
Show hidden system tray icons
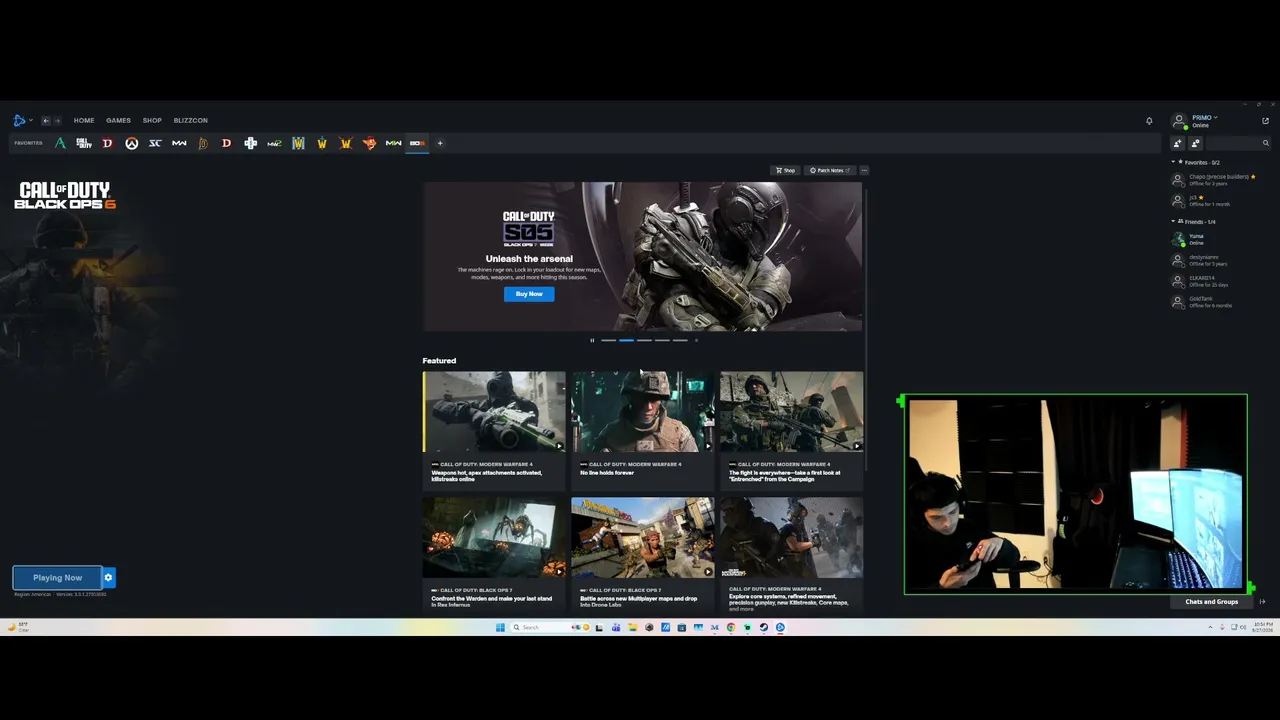tap(1210, 628)
